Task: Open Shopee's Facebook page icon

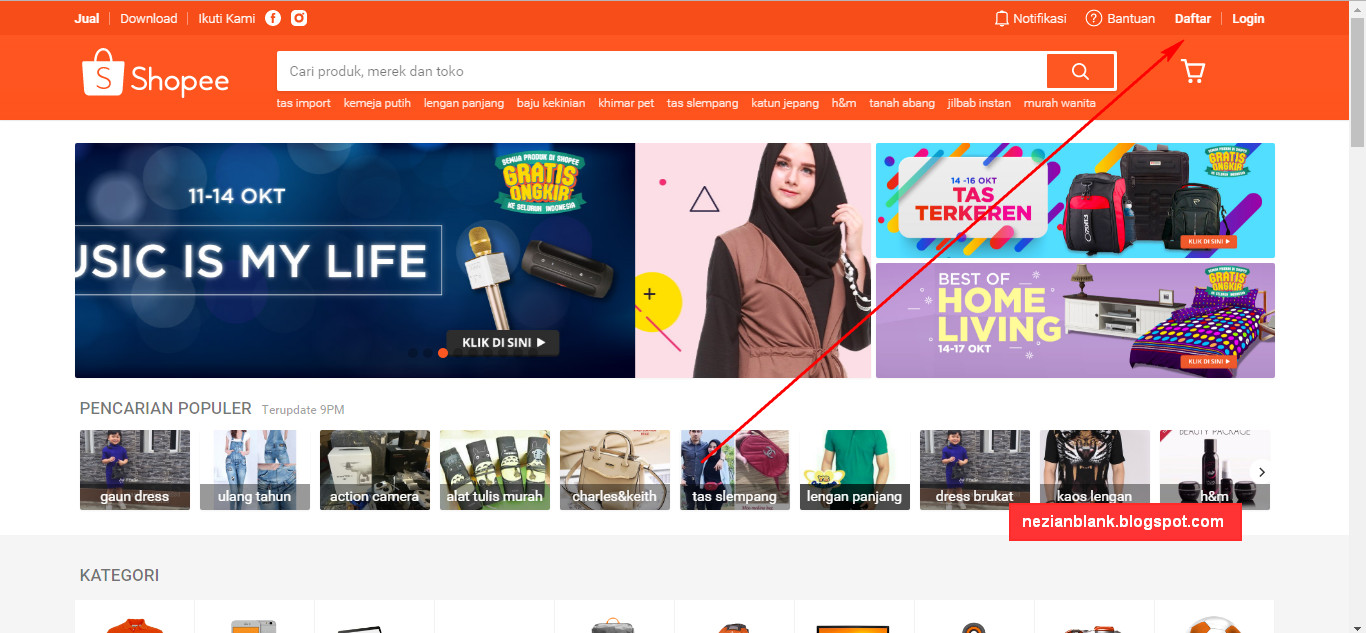Action: pos(273,17)
